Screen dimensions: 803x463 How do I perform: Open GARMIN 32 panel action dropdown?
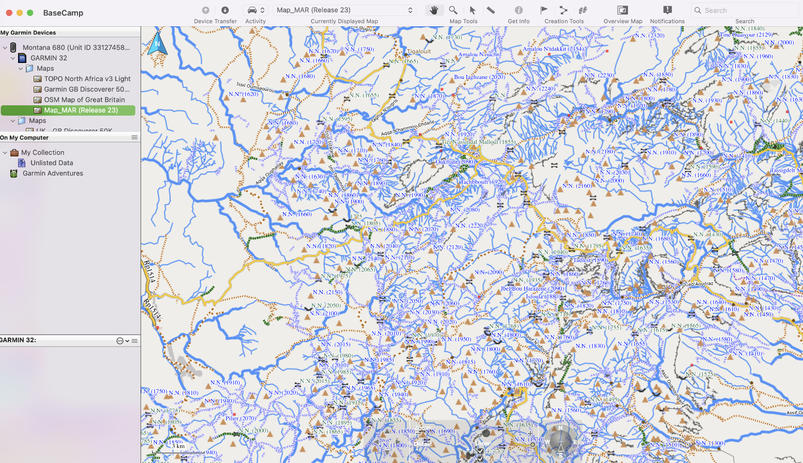click(122, 341)
